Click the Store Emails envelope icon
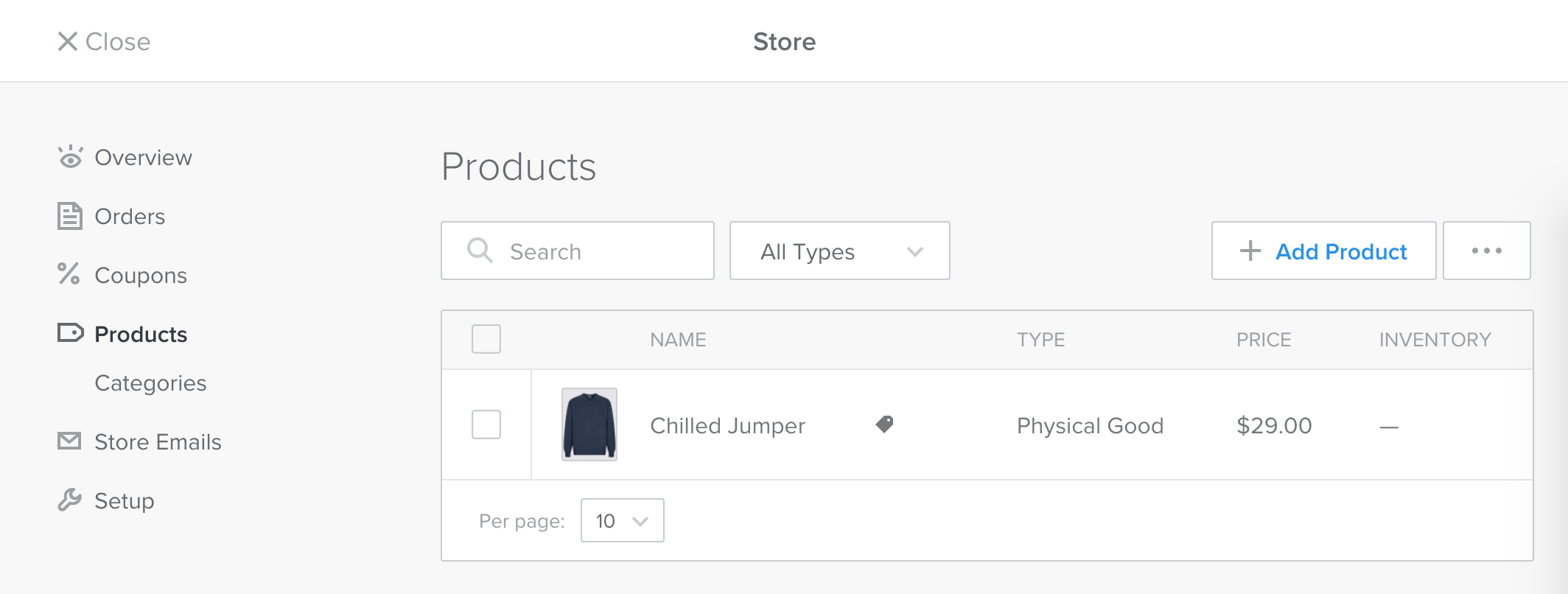1568x594 pixels. (x=69, y=441)
